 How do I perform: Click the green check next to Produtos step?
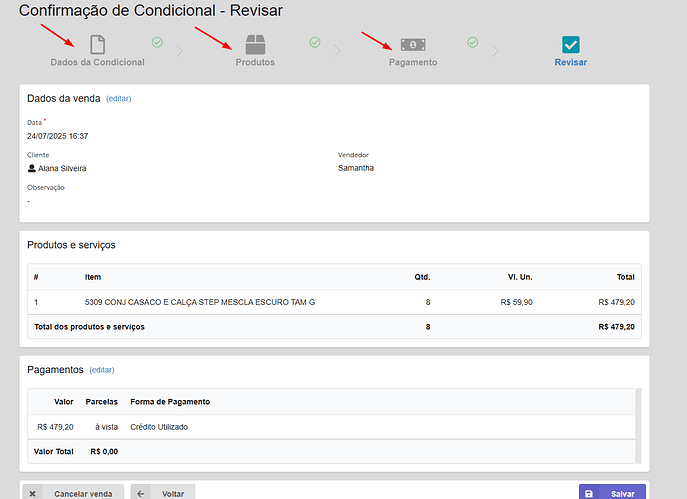315,42
